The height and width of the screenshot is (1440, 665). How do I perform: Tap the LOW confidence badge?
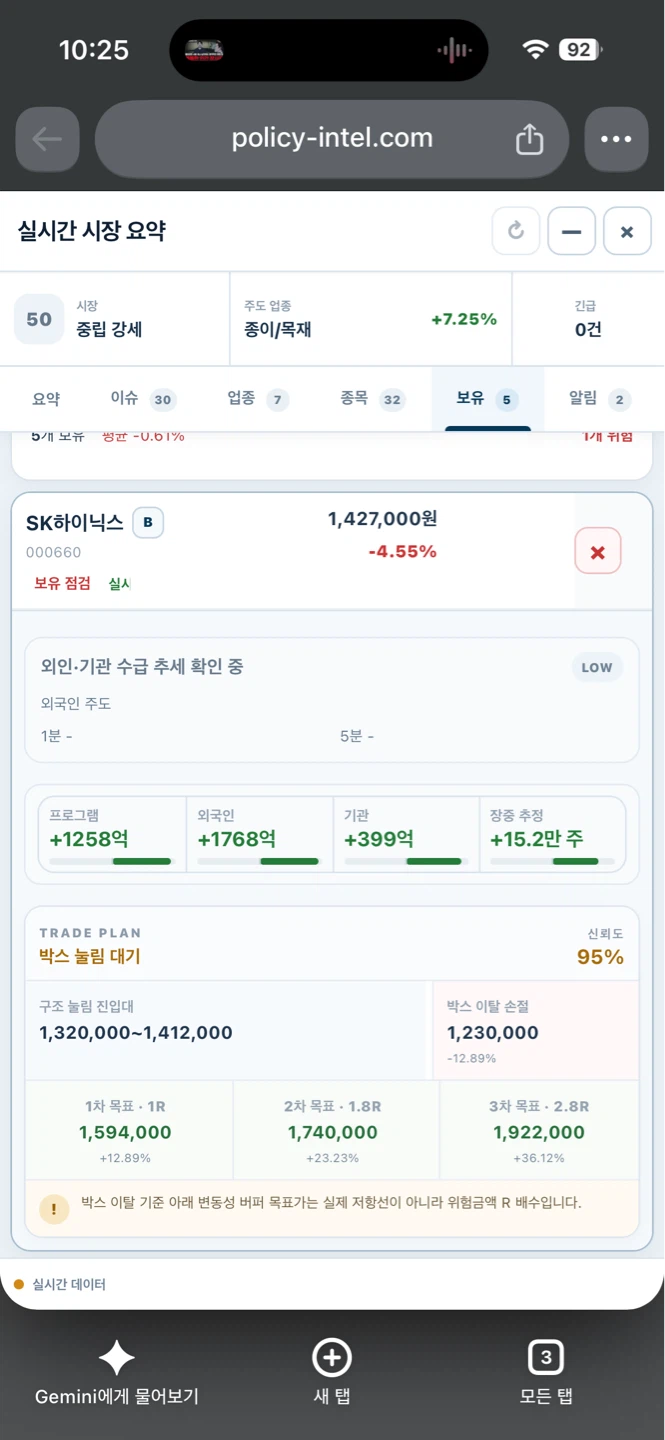coord(597,668)
